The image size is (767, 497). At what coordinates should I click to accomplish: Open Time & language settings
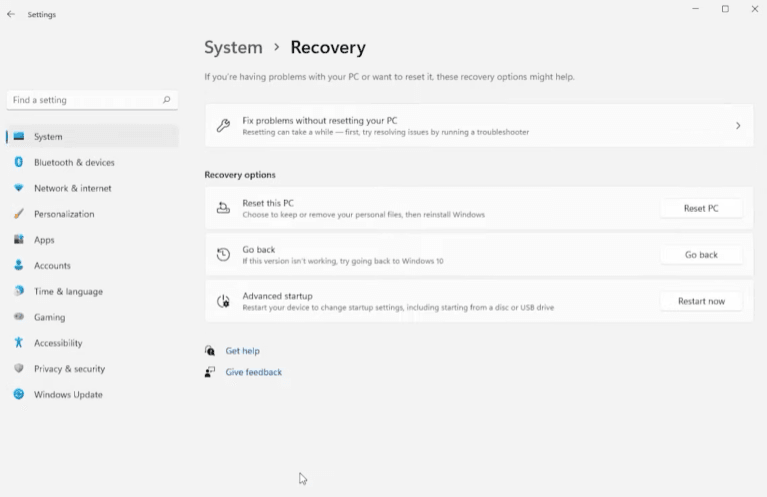coord(92,291)
